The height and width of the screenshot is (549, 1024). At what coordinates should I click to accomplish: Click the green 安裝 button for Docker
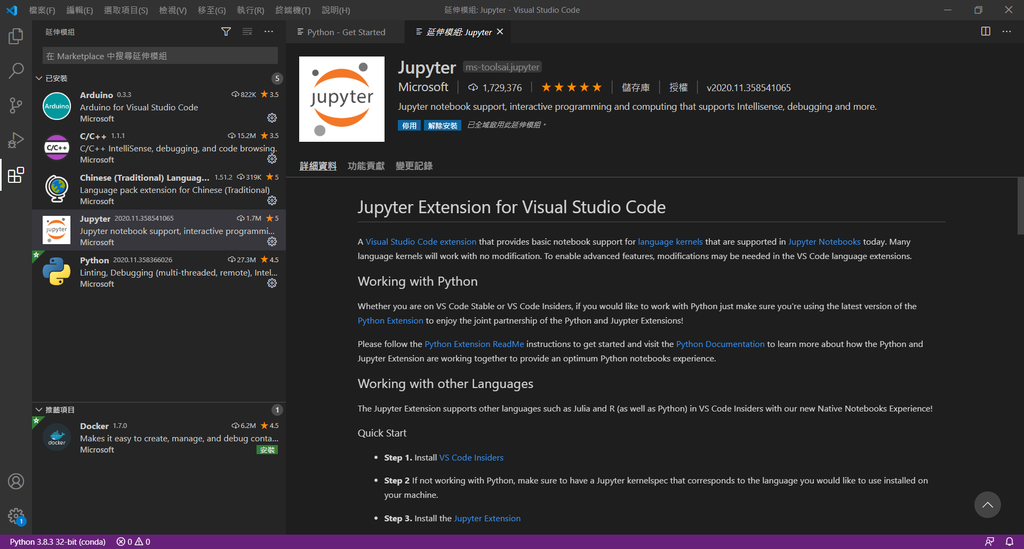point(268,450)
